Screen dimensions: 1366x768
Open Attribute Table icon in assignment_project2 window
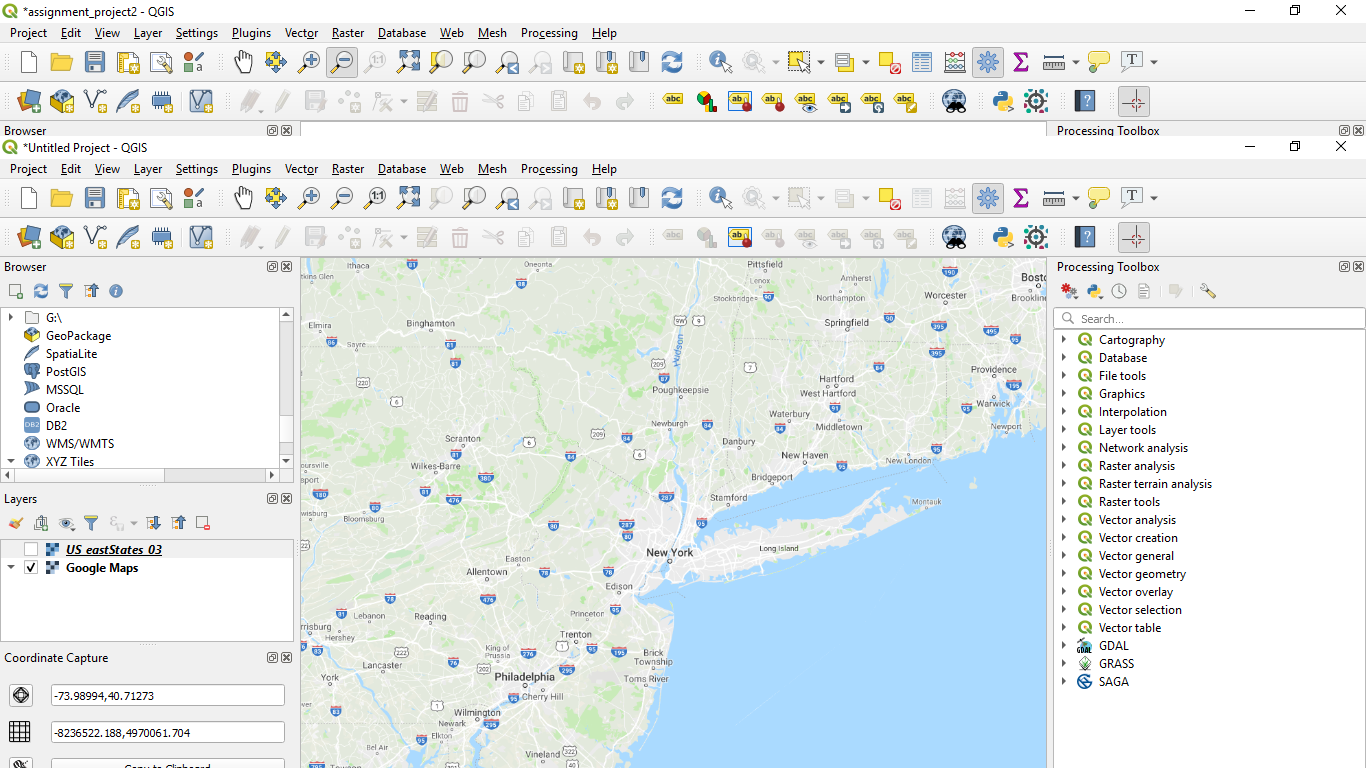click(x=922, y=62)
